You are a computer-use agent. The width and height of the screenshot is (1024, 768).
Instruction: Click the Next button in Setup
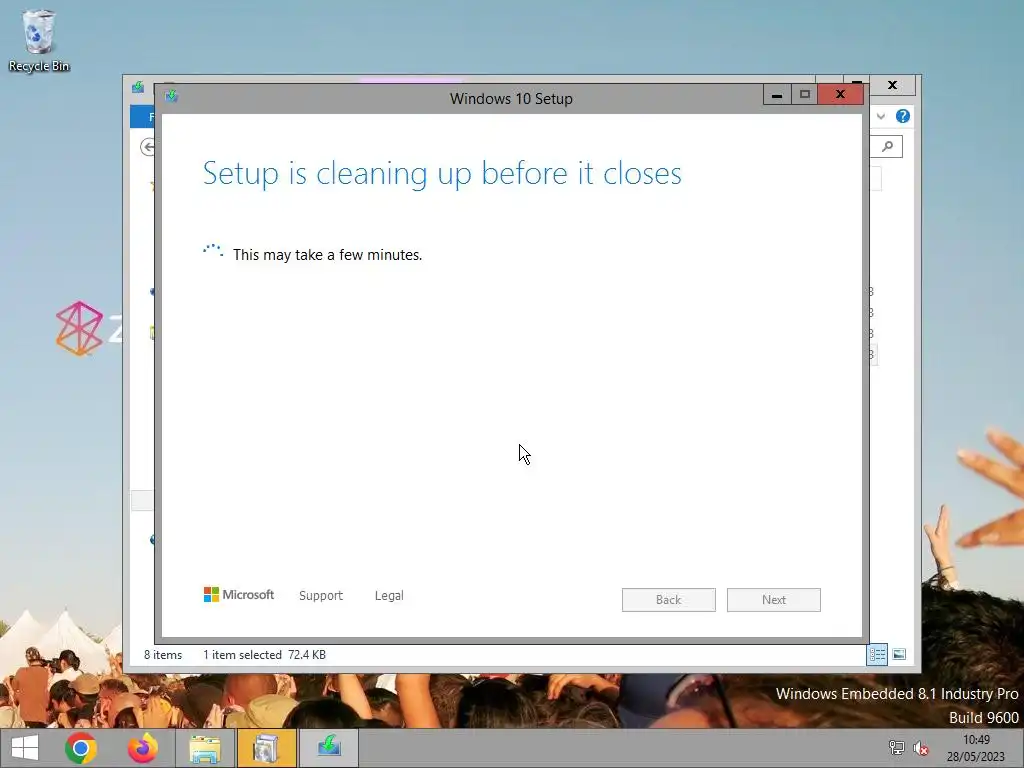click(774, 600)
